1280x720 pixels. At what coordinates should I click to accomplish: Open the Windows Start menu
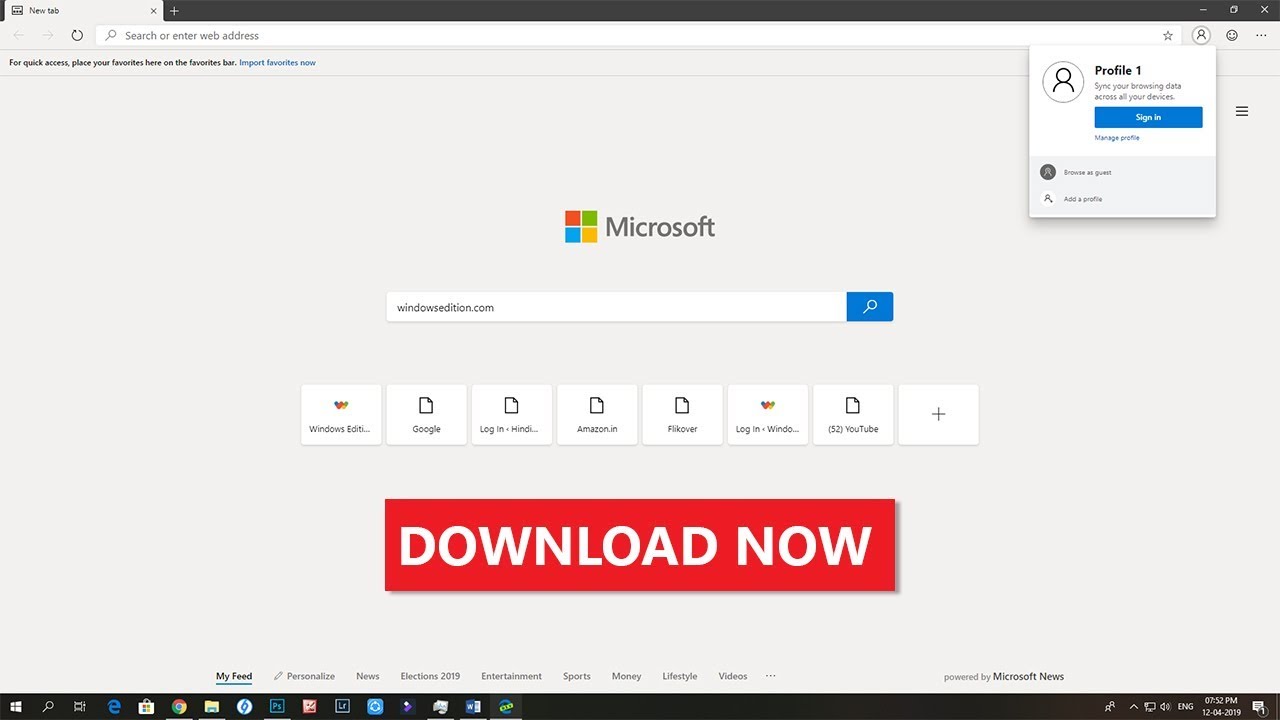[x=16, y=707]
